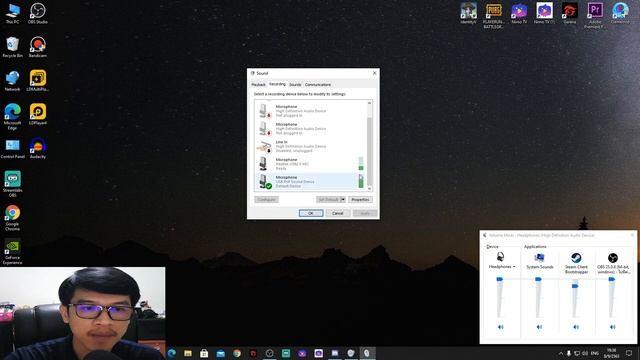Open OBS Studio desktop shortcut
The height and width of the screenshot is (360, 640).
point(38,13)
